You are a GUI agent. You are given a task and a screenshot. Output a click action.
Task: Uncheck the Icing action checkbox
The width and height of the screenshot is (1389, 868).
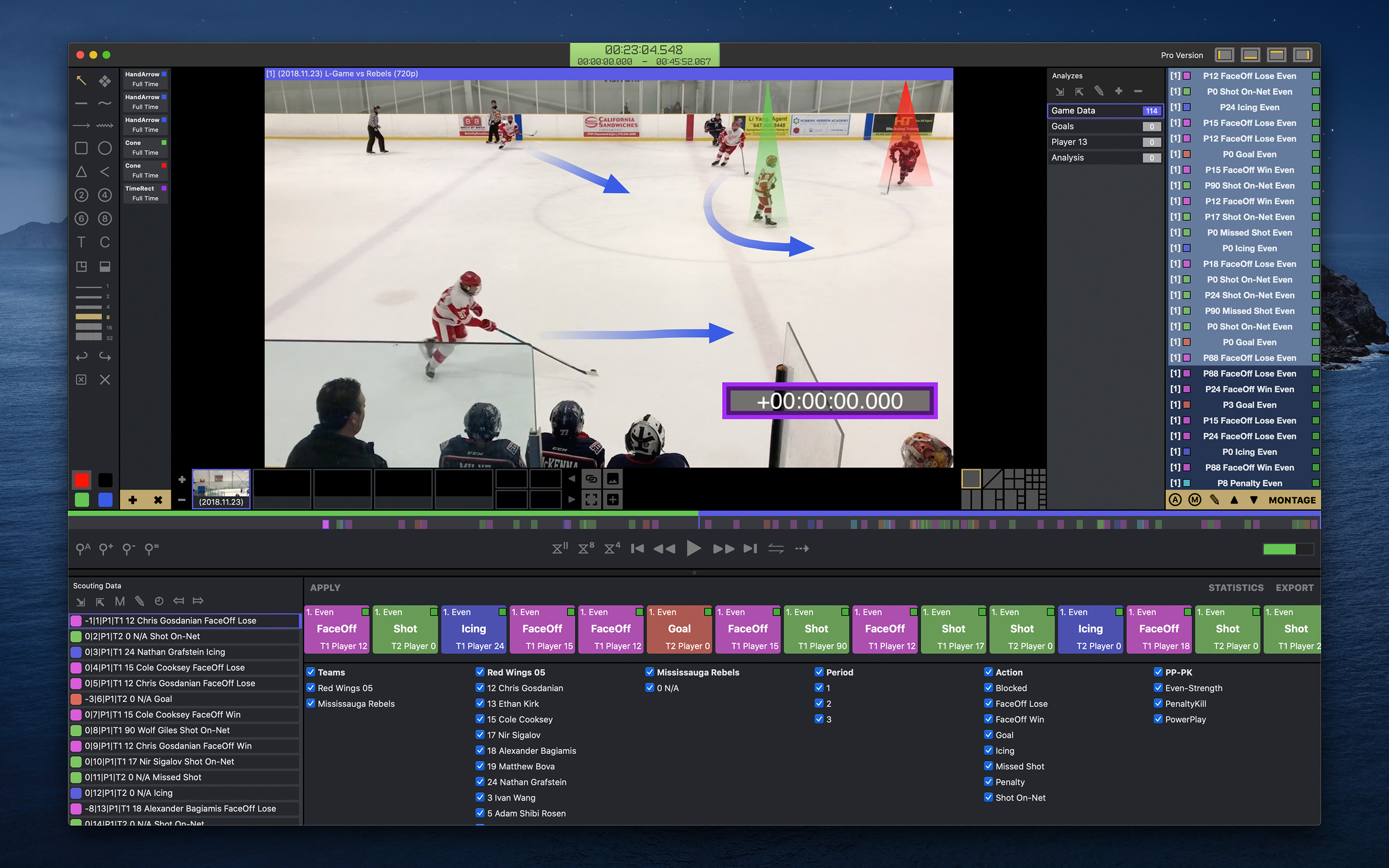[x=988, y=750]
